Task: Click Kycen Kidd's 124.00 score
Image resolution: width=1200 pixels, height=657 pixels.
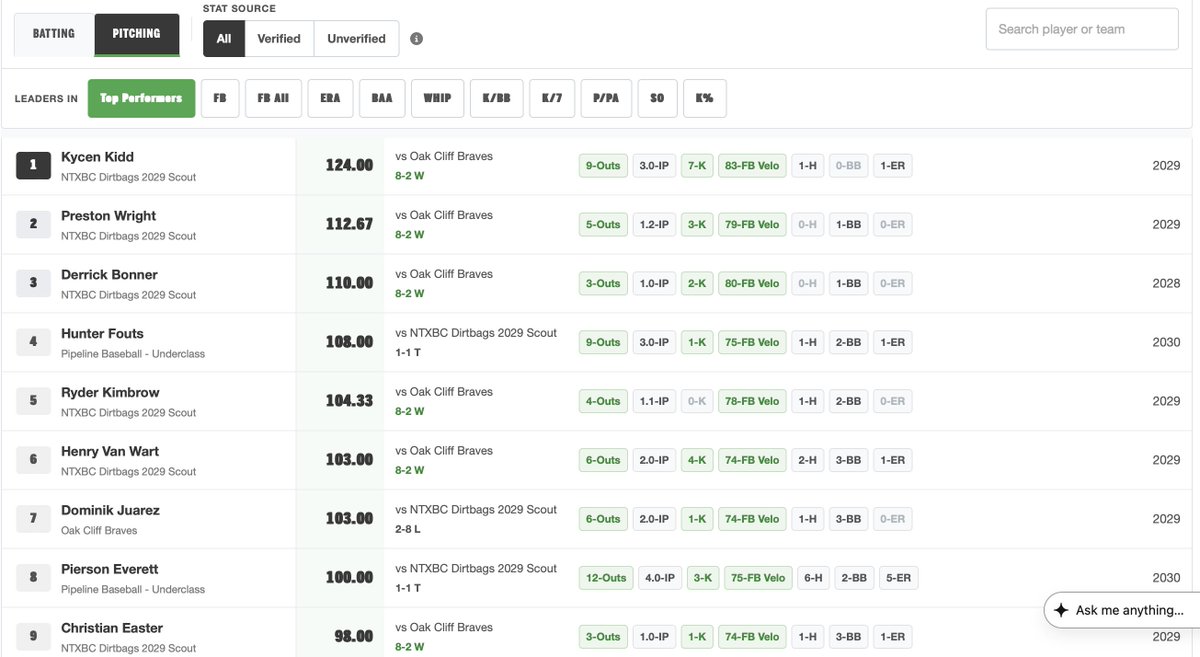Action: tap(349, 165)
